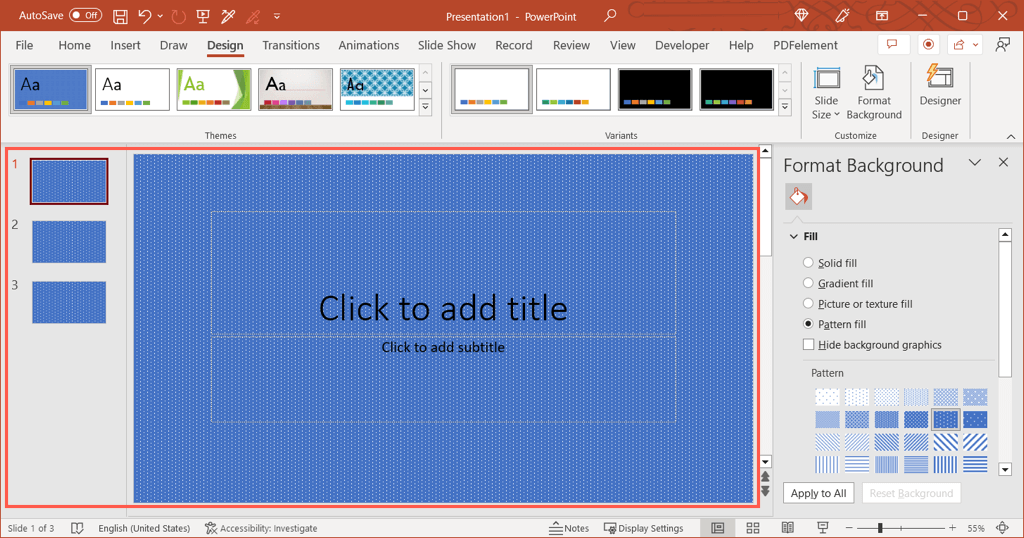The width and height of the screenshot is (1024, 538).
Task: Toggle AutoSave switch
Action: [86, 15]
